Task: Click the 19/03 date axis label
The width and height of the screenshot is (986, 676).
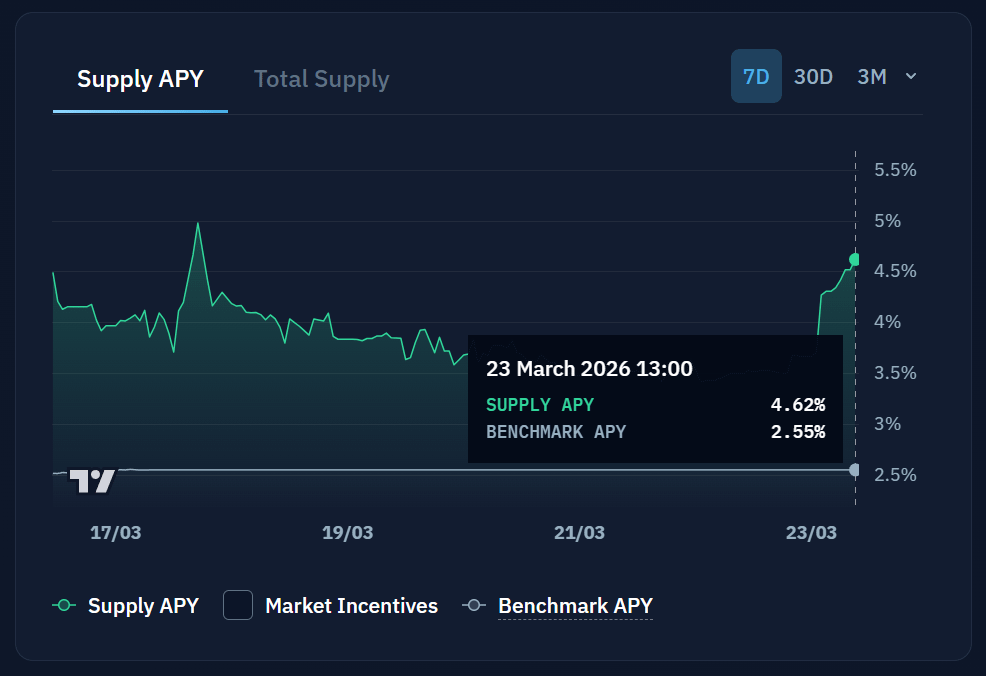Action: (347, 533)
